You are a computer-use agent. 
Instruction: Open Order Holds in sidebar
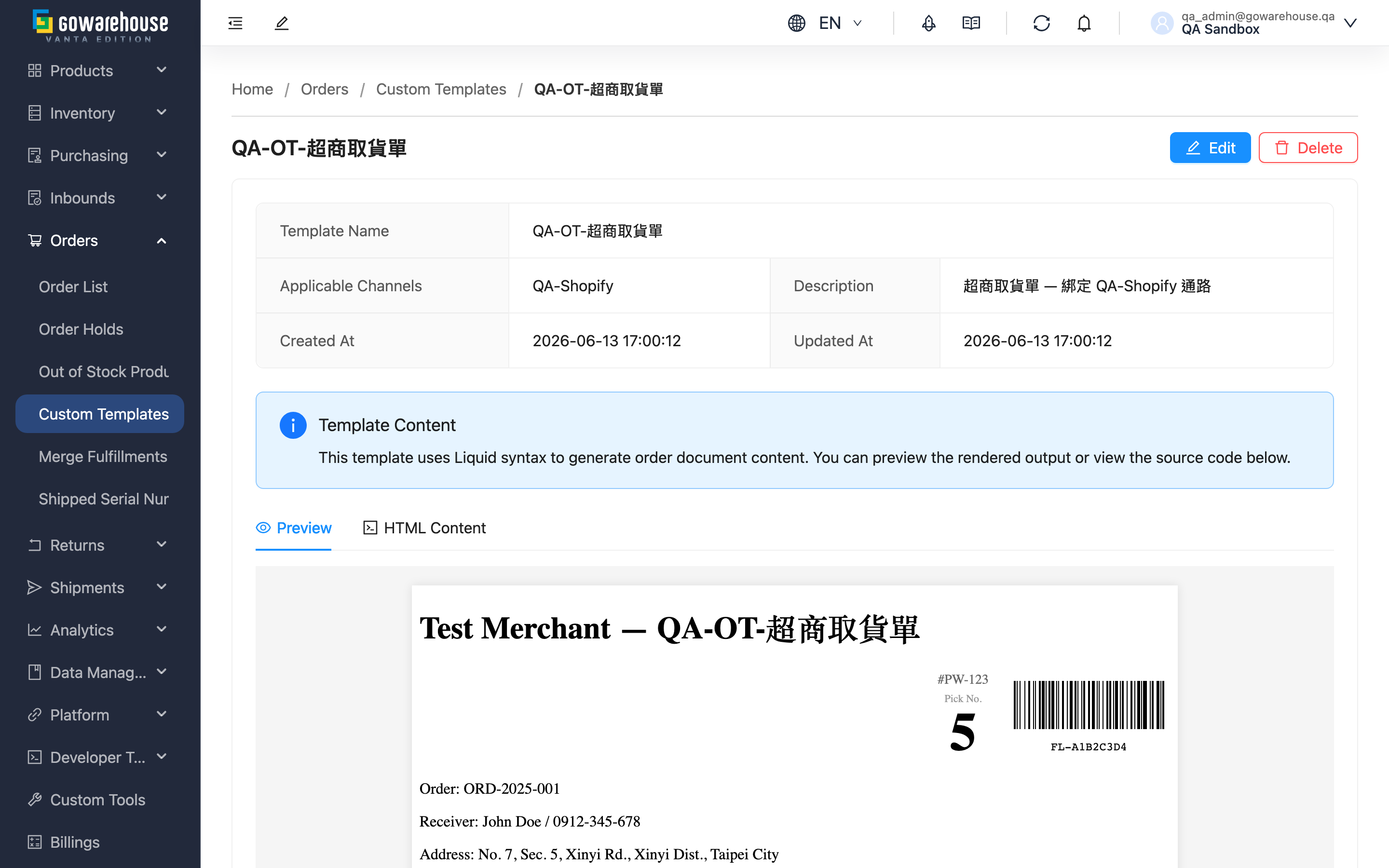click(x=81, y=329)
